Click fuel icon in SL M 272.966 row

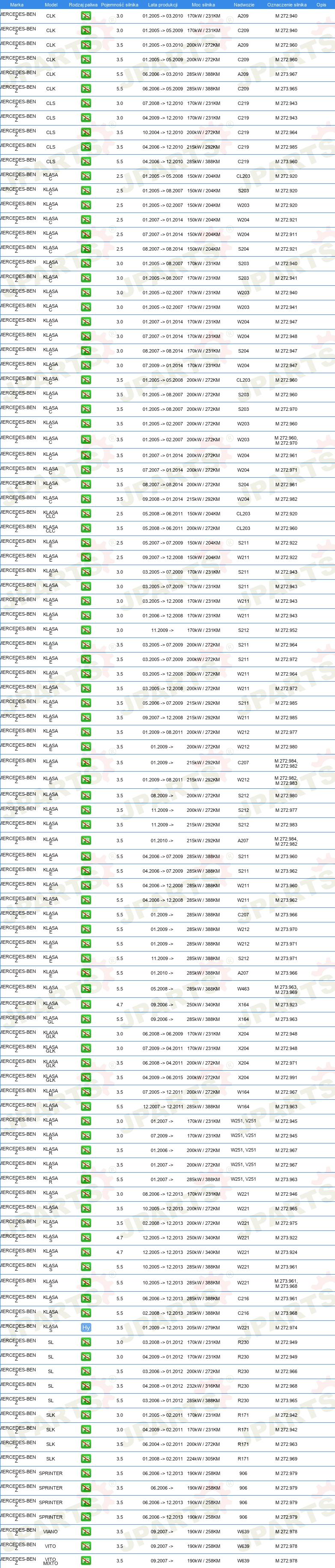[x=86, y=1372]
